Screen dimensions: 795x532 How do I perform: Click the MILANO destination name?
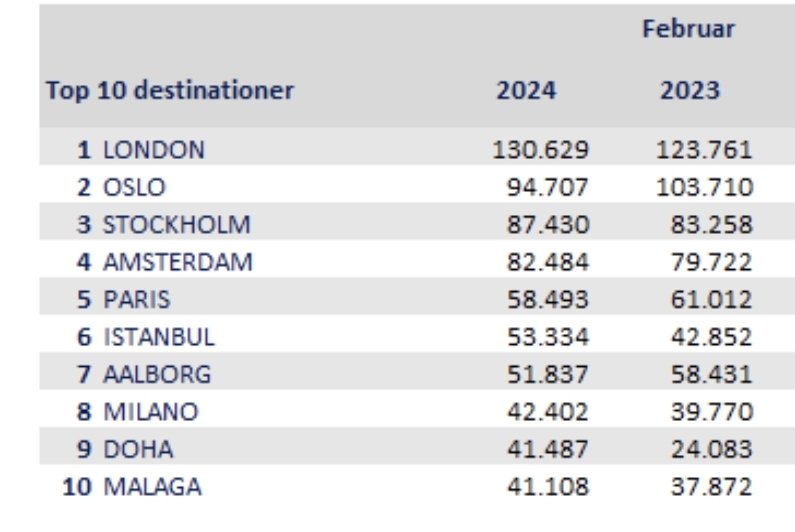[x=150, y=412]
